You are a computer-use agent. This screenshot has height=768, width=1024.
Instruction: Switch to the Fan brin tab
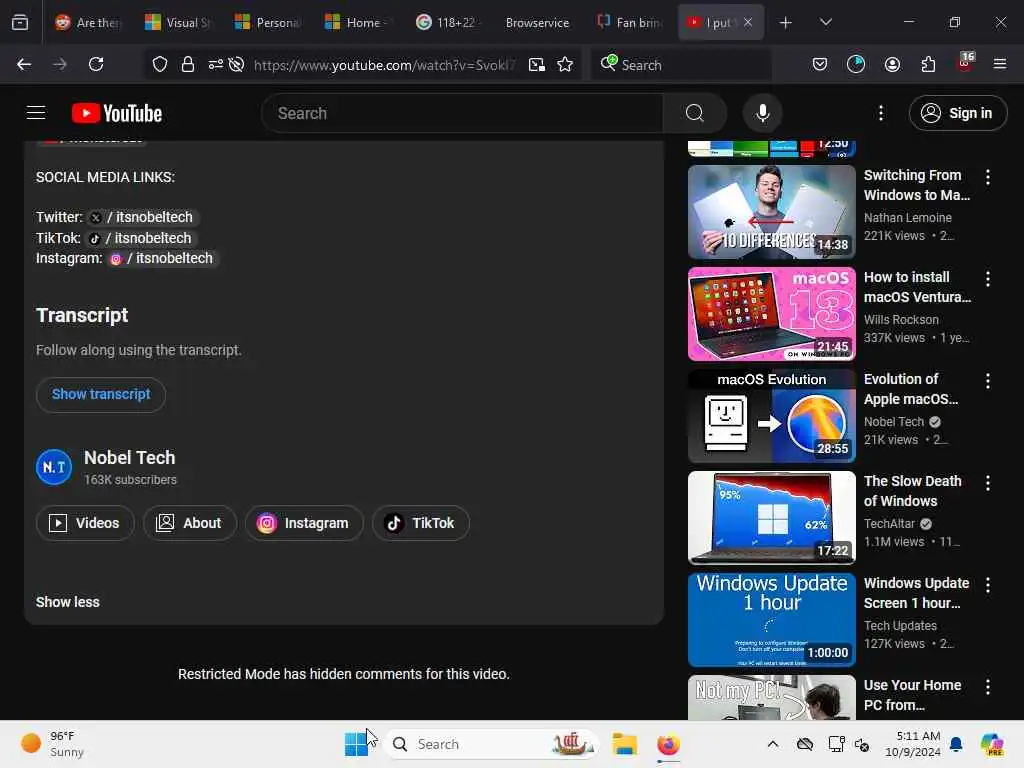[629, 22]
